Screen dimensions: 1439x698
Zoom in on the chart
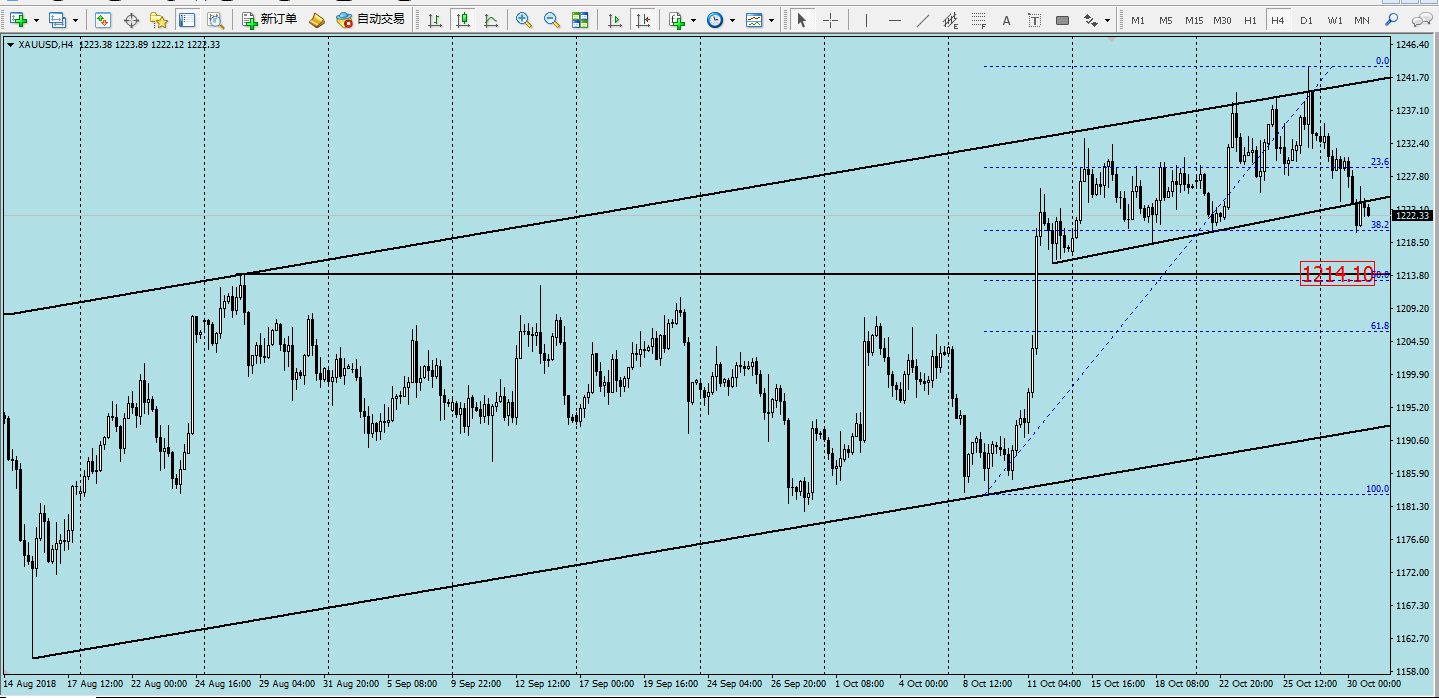(x=523, y=19)
